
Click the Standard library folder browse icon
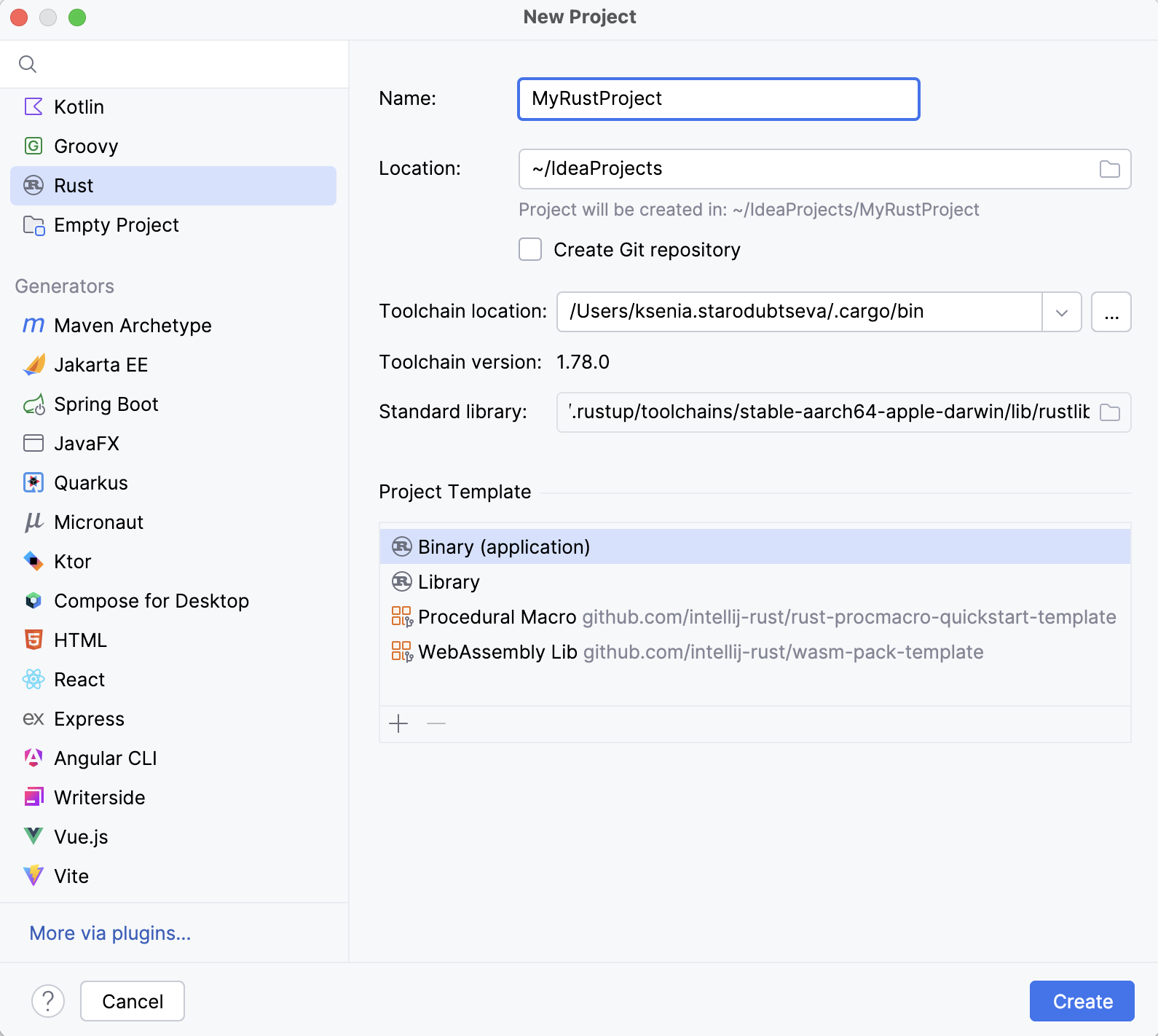[1109, 412]
